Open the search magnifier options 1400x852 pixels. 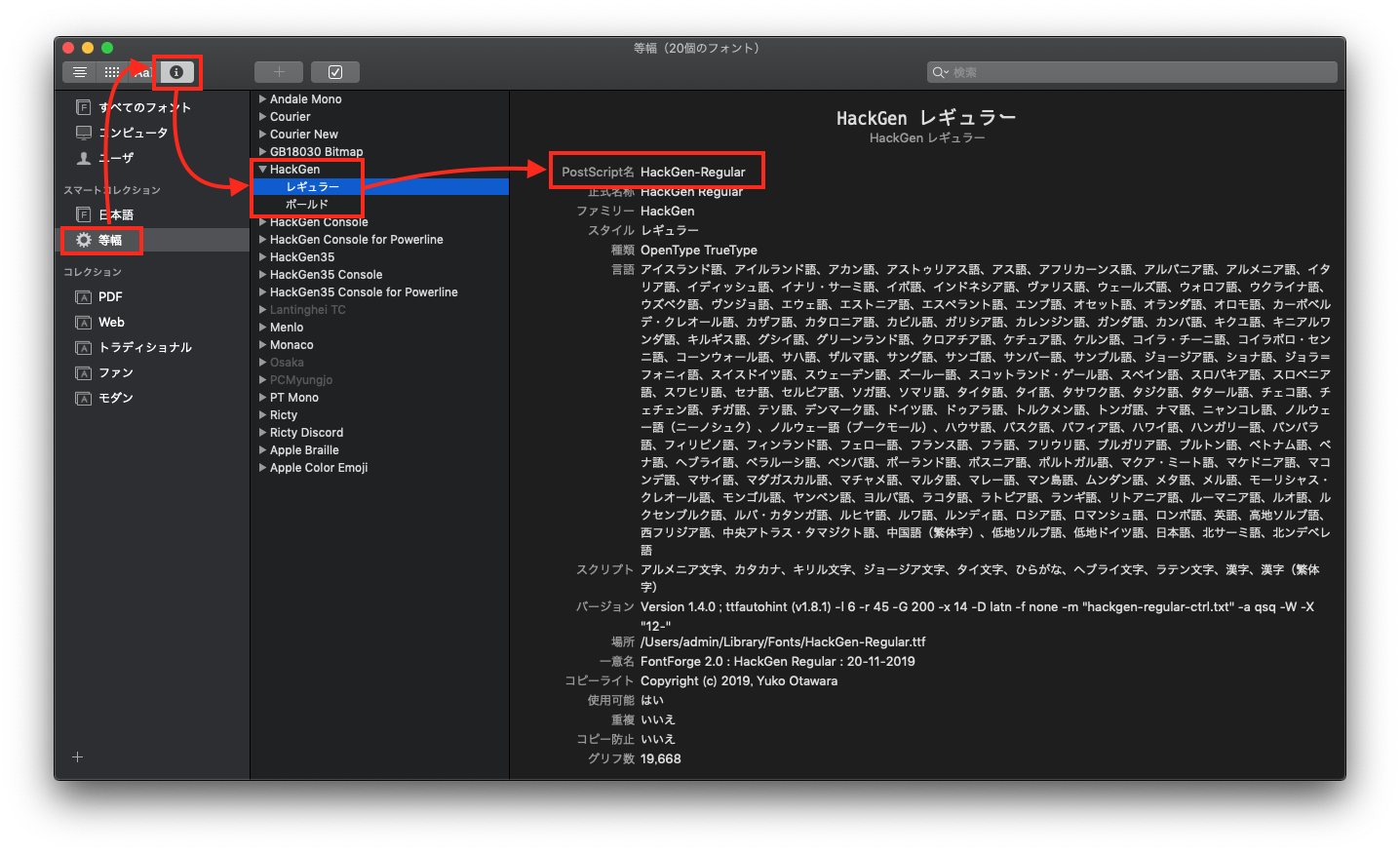pos(940,72)
